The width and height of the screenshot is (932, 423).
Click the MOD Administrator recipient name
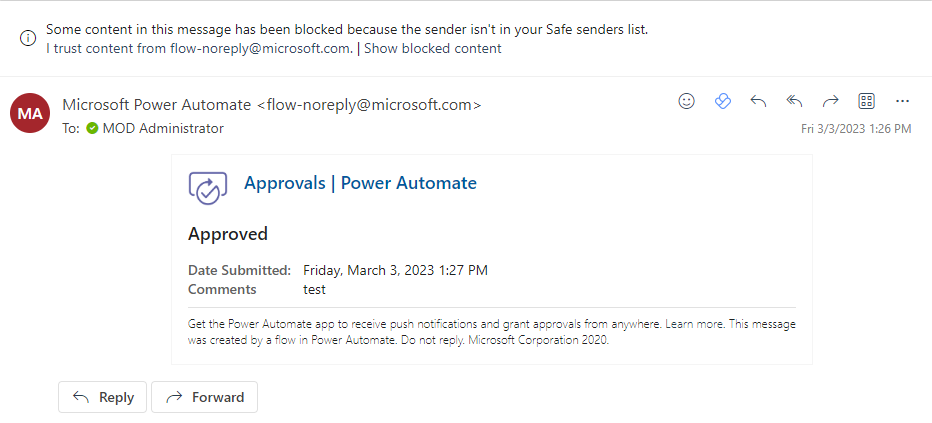pyautogui.click(x=163, y=129)
